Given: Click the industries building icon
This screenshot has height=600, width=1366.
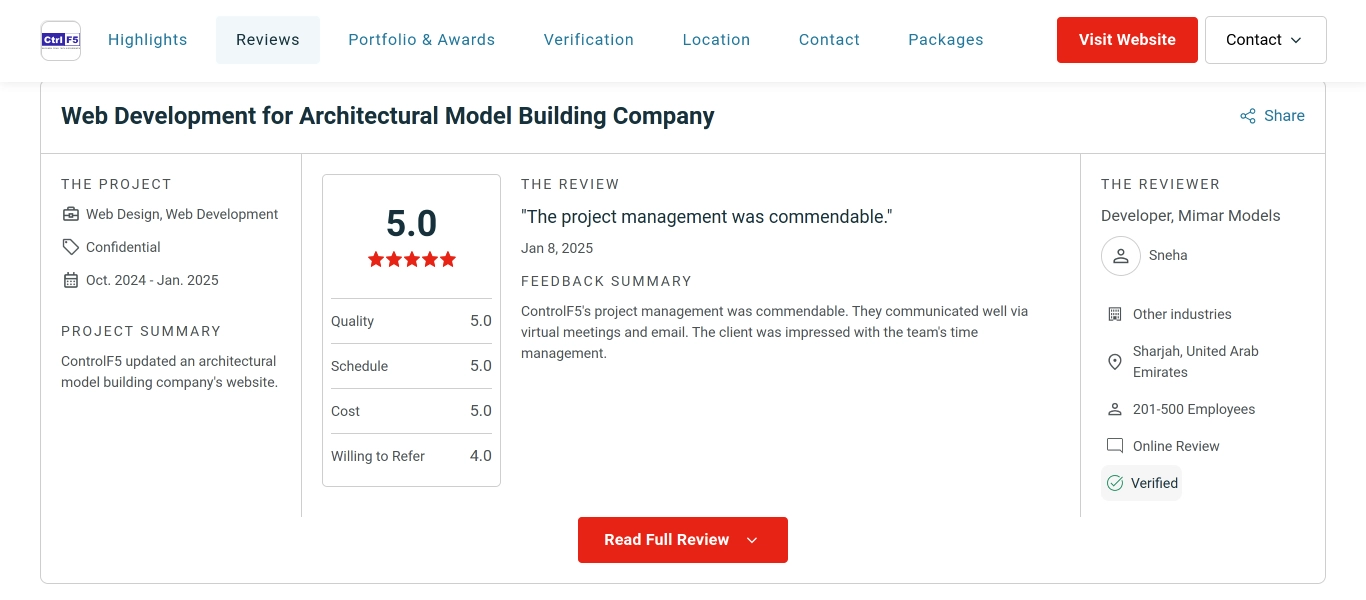Looking at the screenshot, I should click(x=1115, y=313).
